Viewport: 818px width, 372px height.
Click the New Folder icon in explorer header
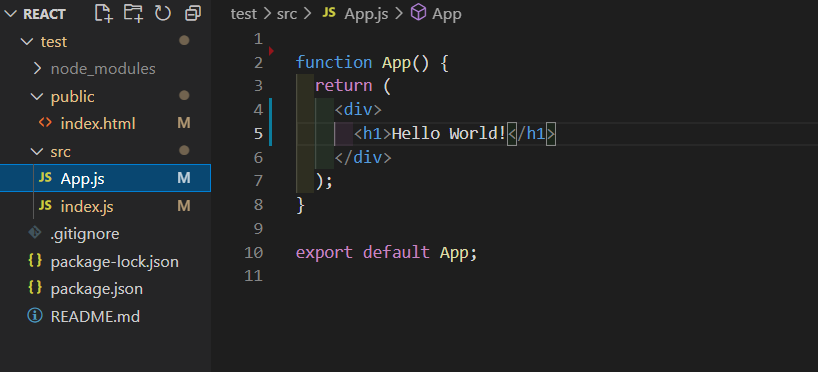click(134, 14)
